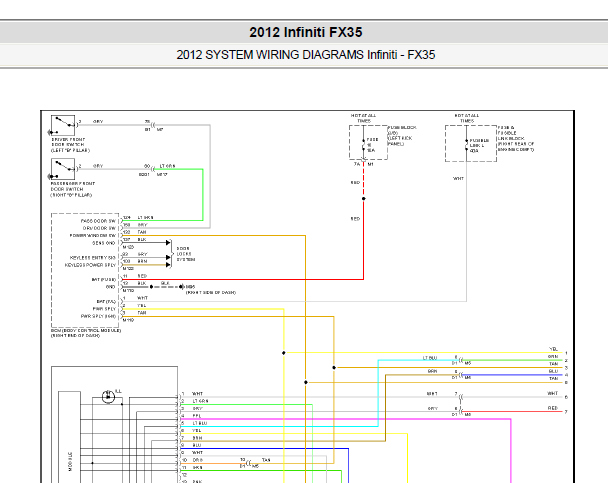The height and width of the screenshot is (483, 608).
Task: Select the "SENS GND" pin label
Action: pyautogui.click(x=104, y=243)
